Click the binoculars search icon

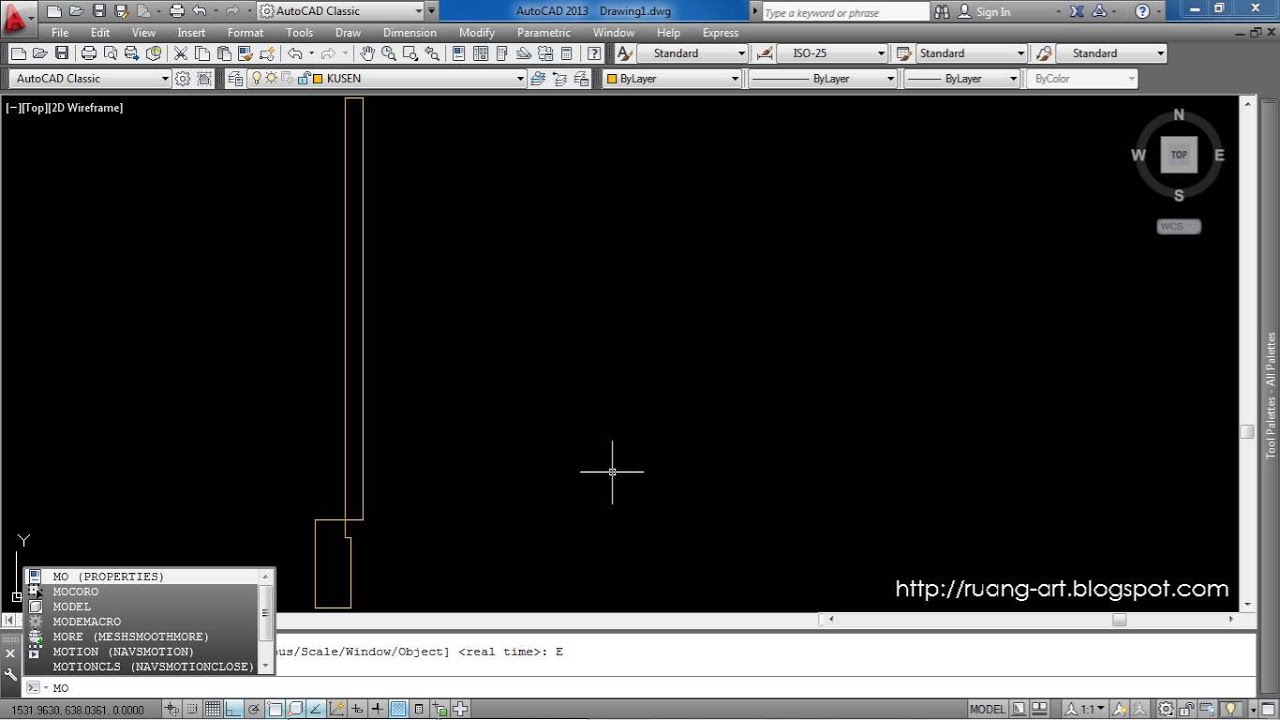click(942, 11)
